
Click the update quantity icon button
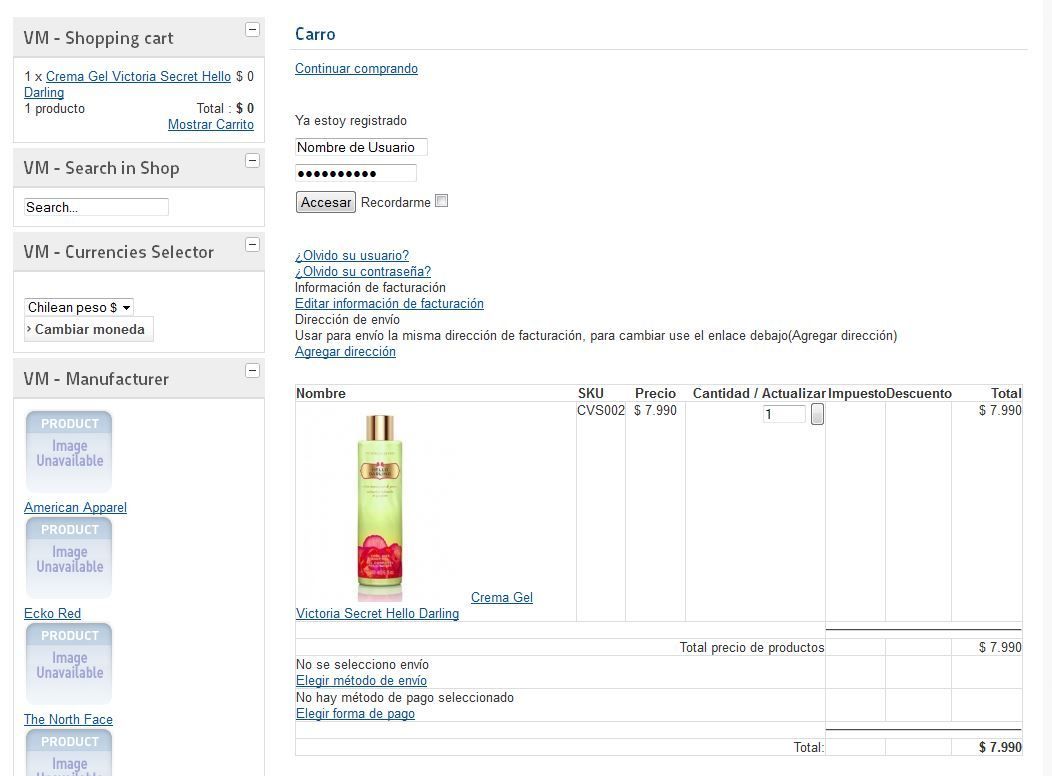tap(817, 414)
